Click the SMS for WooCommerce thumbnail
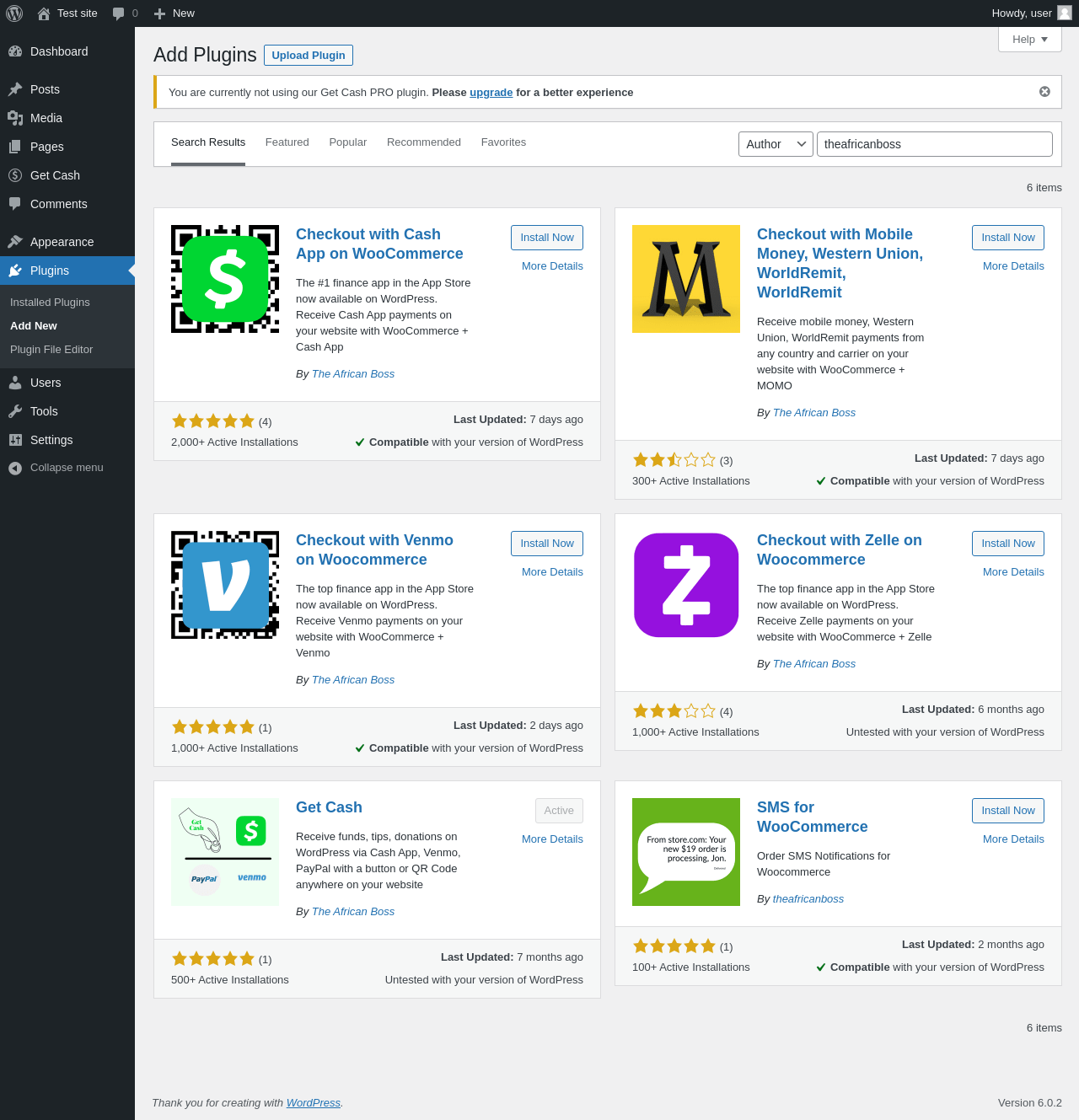The width and height of the screenshot is (1079, 1120). pyautogui.click(x=686, y=852)
